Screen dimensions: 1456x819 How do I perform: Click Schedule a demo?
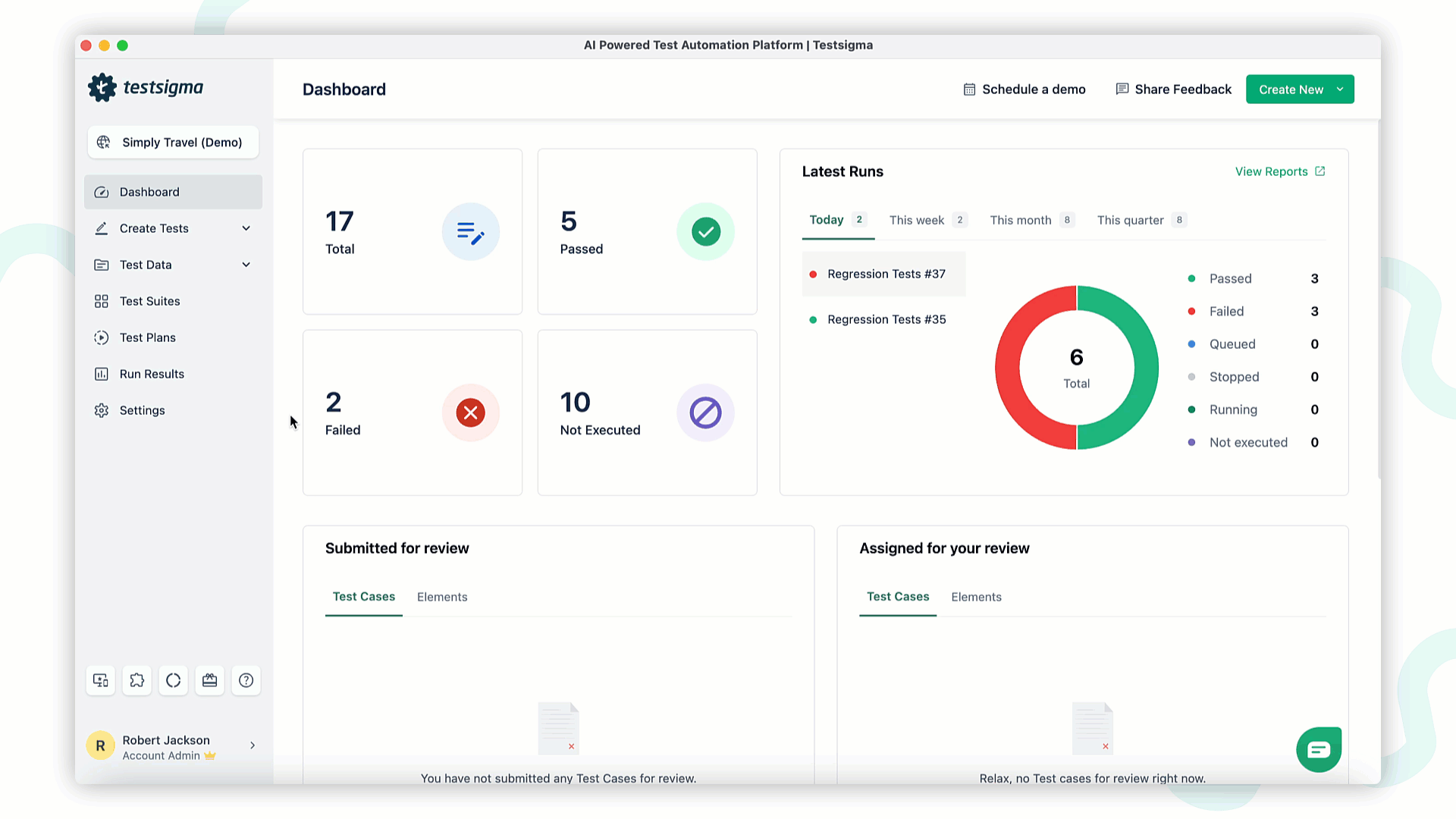click(x=1024, y=89)
